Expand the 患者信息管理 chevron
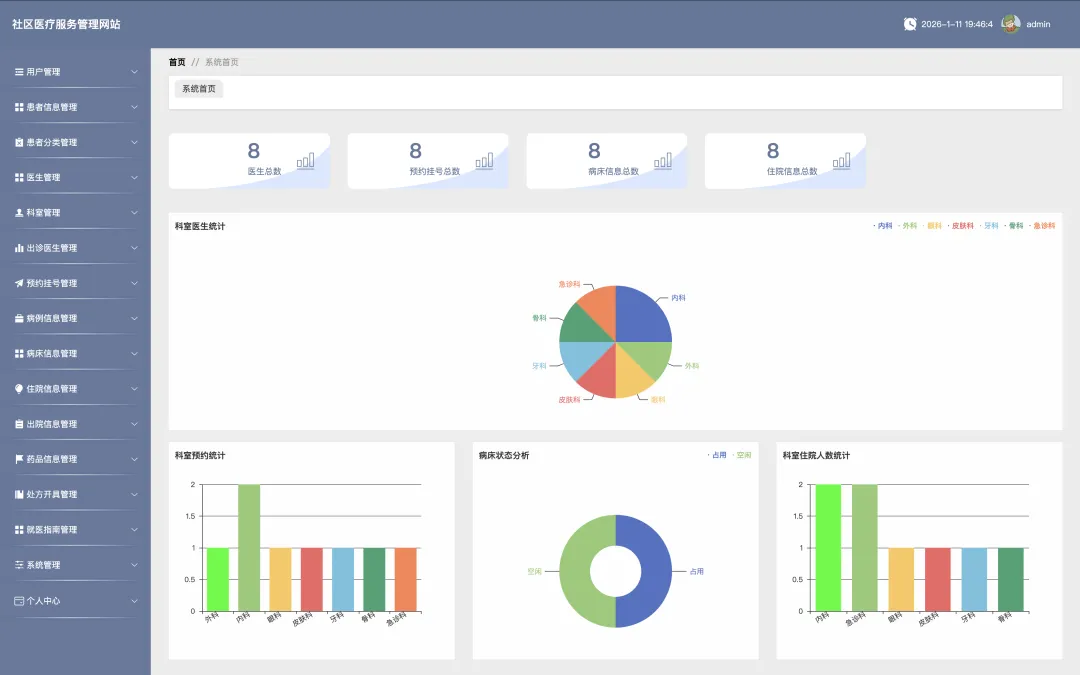Viewport: 1080px width, 675px height. (x=134, y=107)
